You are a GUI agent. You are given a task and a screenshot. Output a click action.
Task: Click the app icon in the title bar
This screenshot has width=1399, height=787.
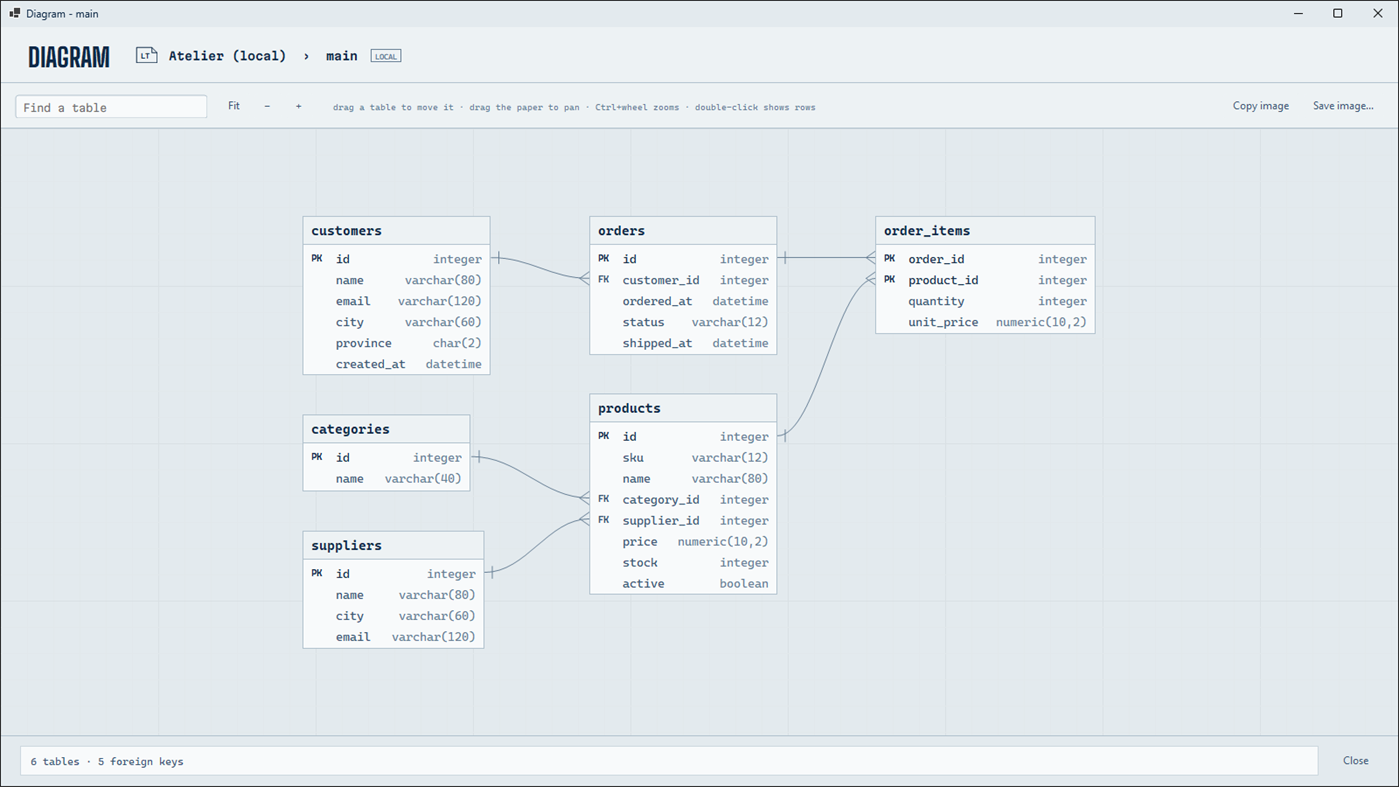pos(14,13)
